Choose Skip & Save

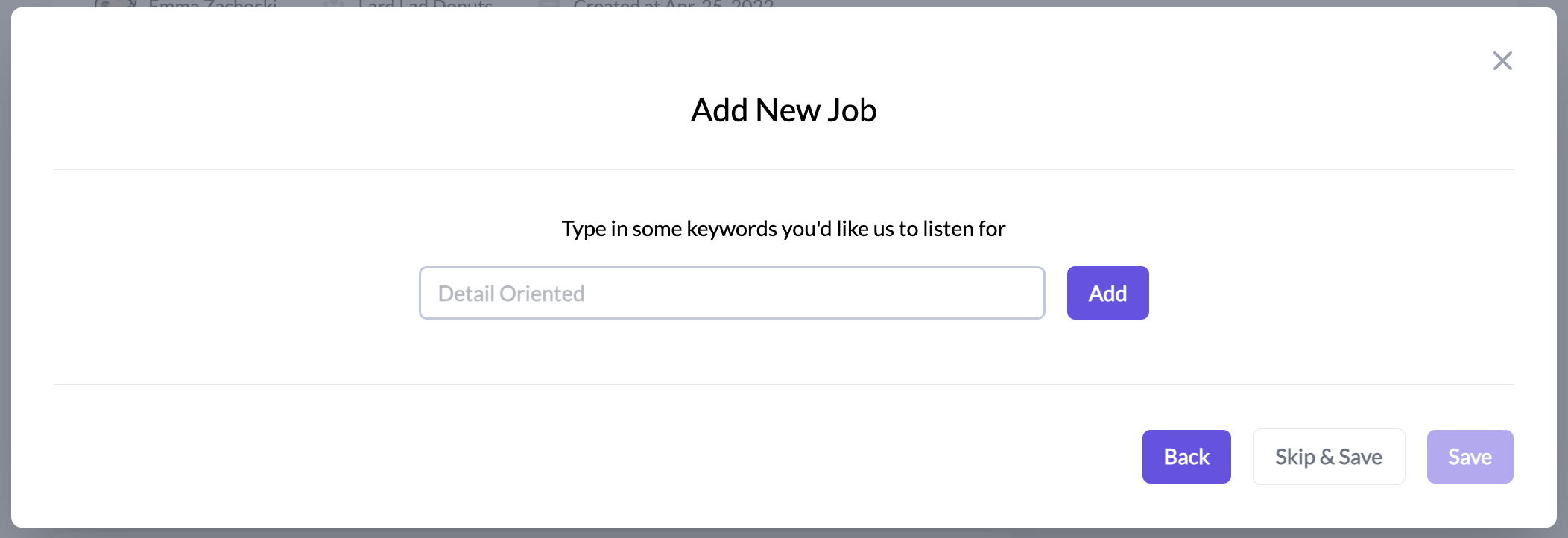(1328, 457)
